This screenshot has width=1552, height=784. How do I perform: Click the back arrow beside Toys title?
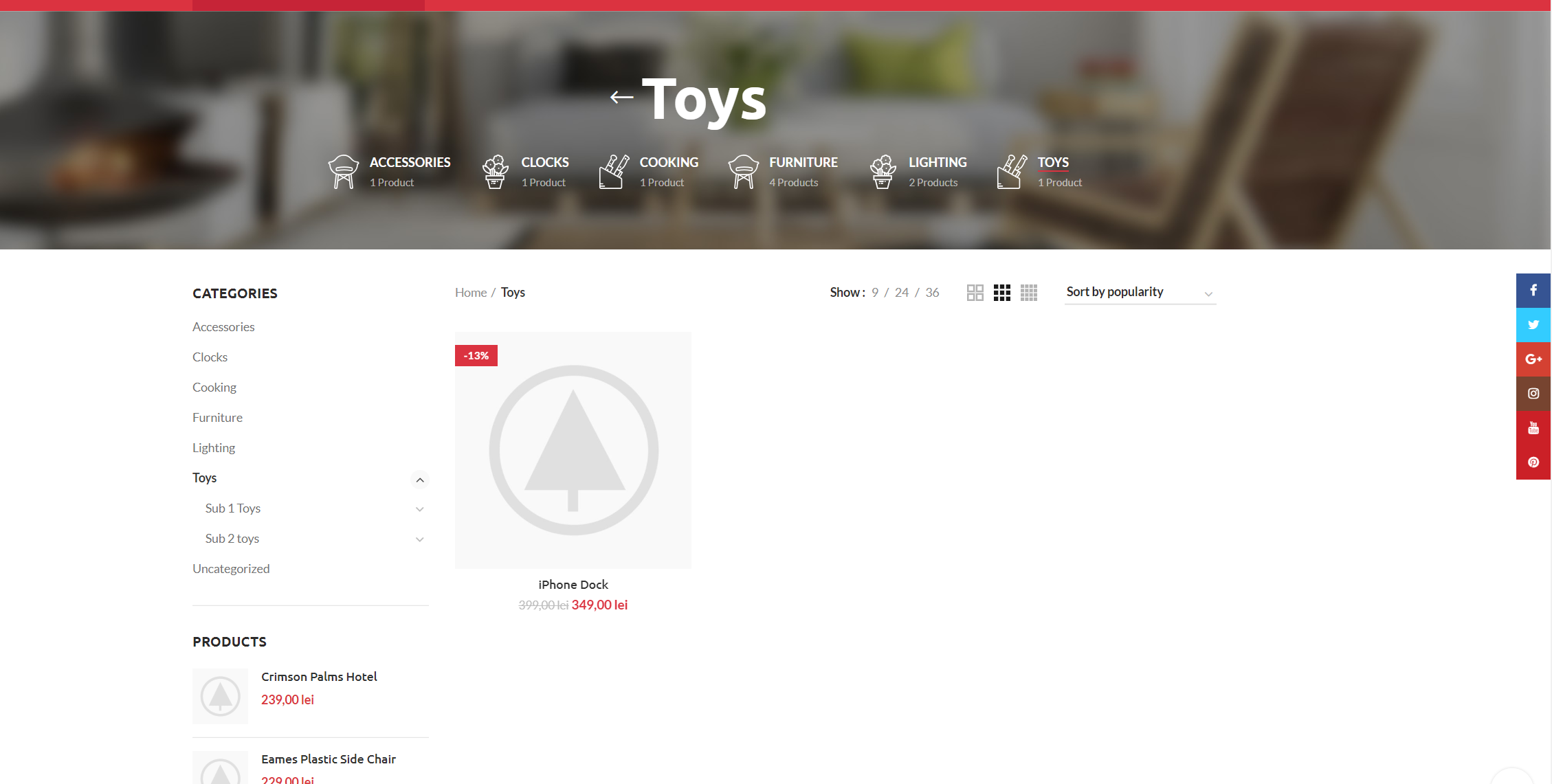(x=621, y=98)
